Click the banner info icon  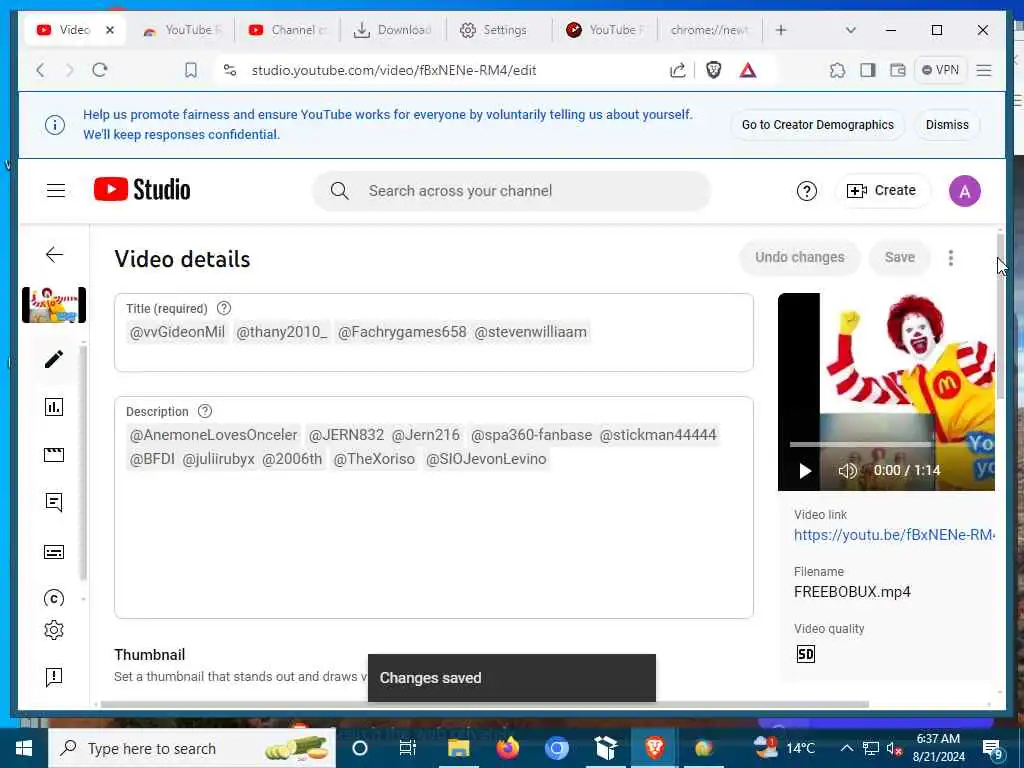55,125
